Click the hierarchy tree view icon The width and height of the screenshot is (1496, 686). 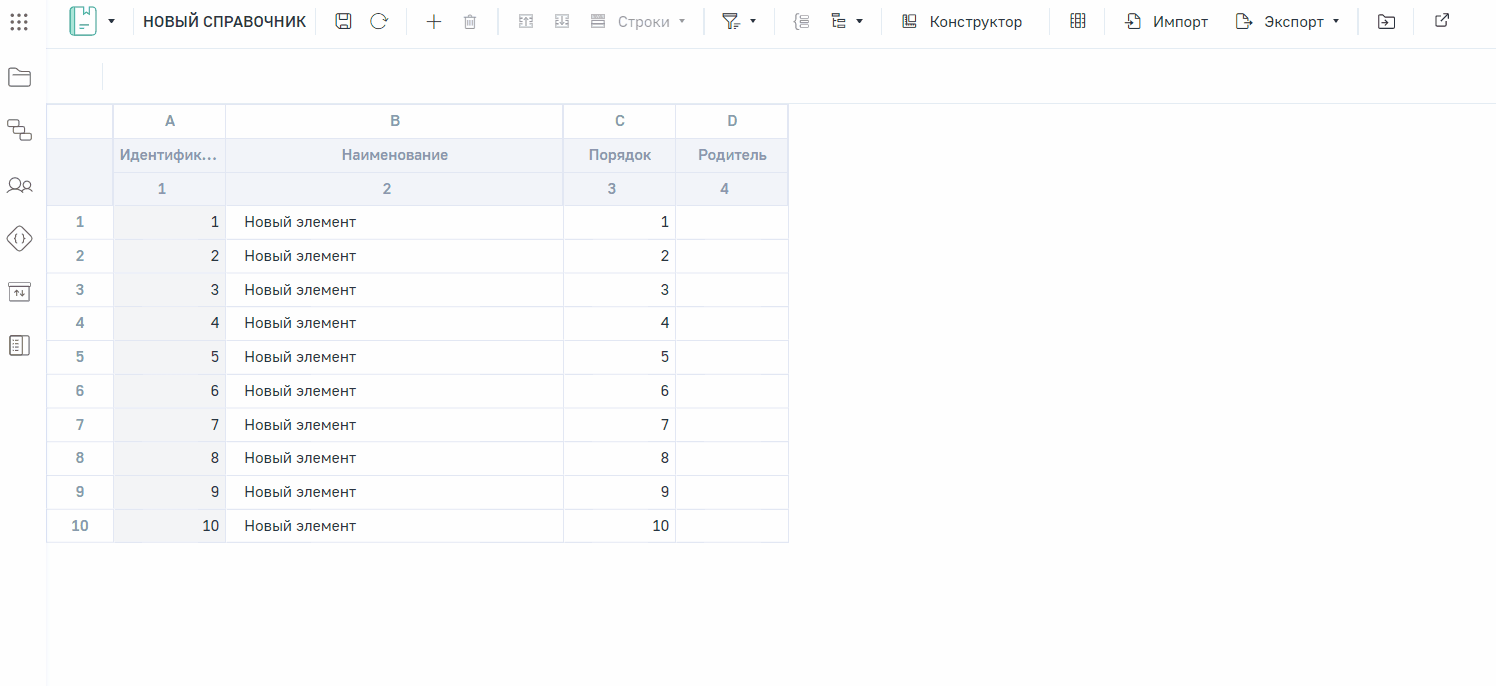[x=838, y=21]
